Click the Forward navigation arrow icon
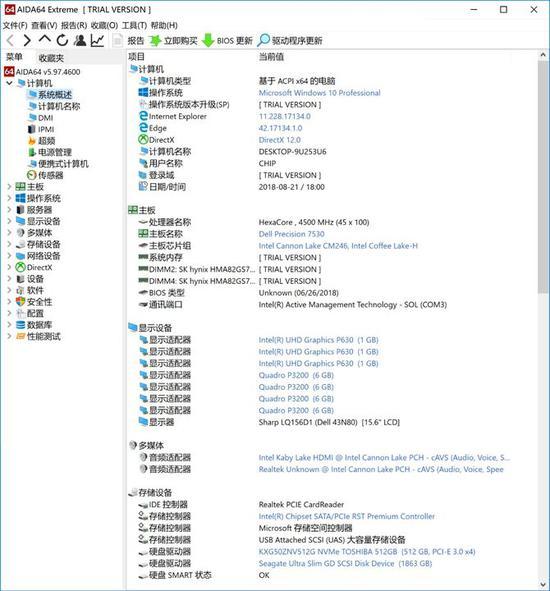This screenshot has height=591, width=550. click(26, 40)
